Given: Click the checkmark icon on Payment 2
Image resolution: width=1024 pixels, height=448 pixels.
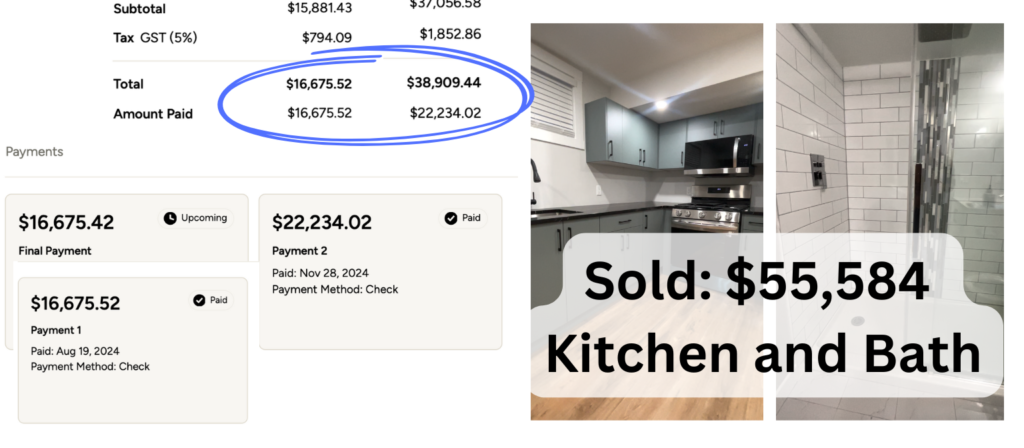Looking at the screenshot, I should point(450,218).
